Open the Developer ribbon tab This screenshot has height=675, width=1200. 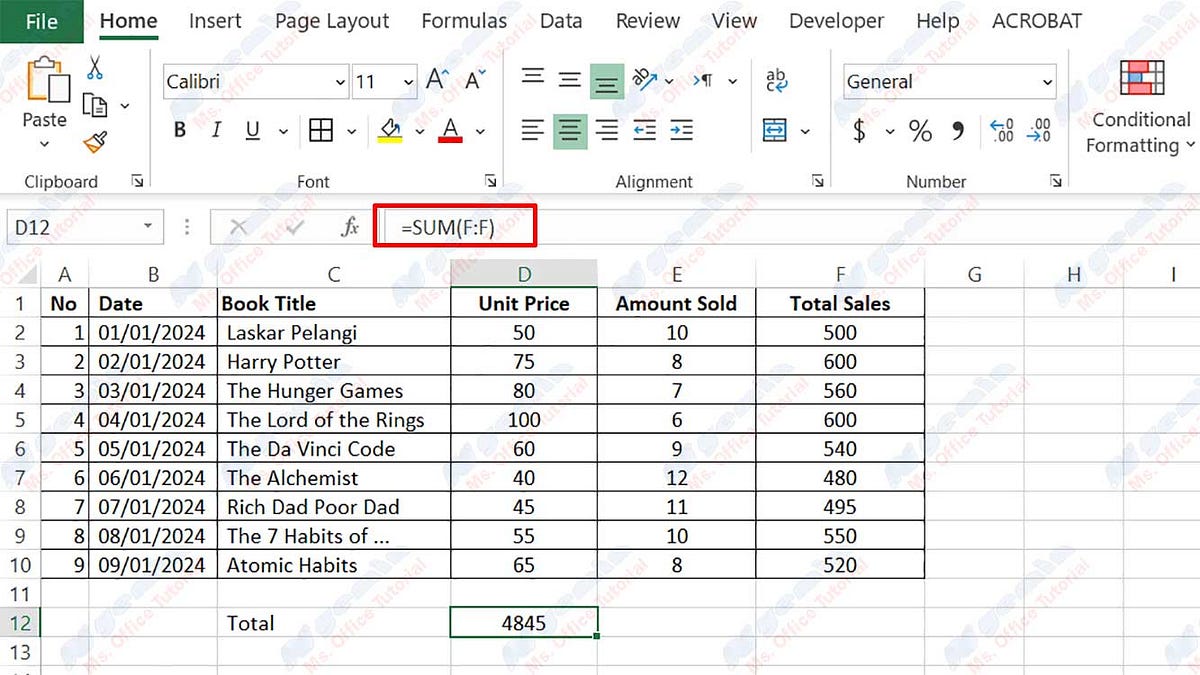coord(836,20)
